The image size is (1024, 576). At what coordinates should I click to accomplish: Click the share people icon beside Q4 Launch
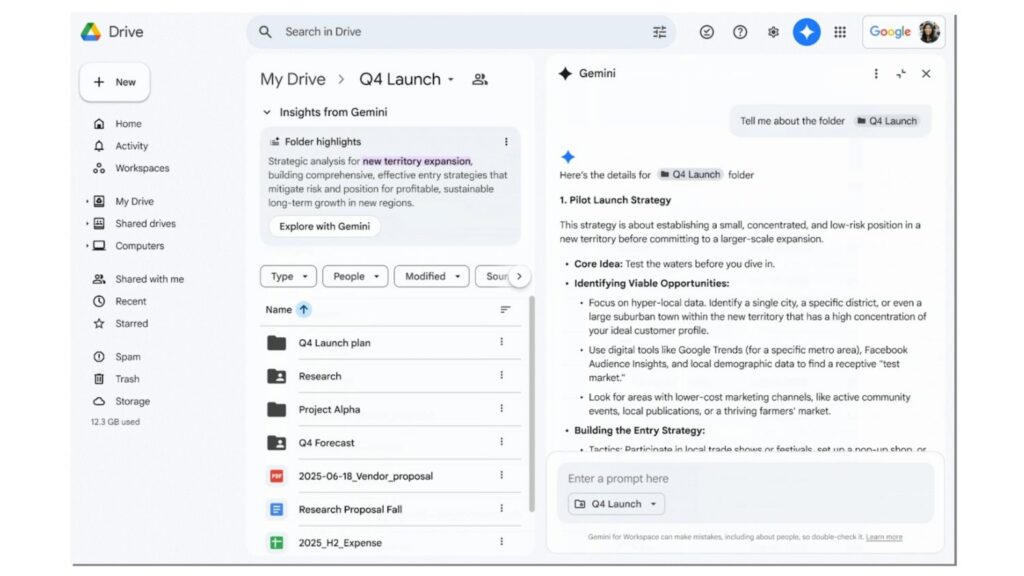pyautogui.click(x=478, y=78)
